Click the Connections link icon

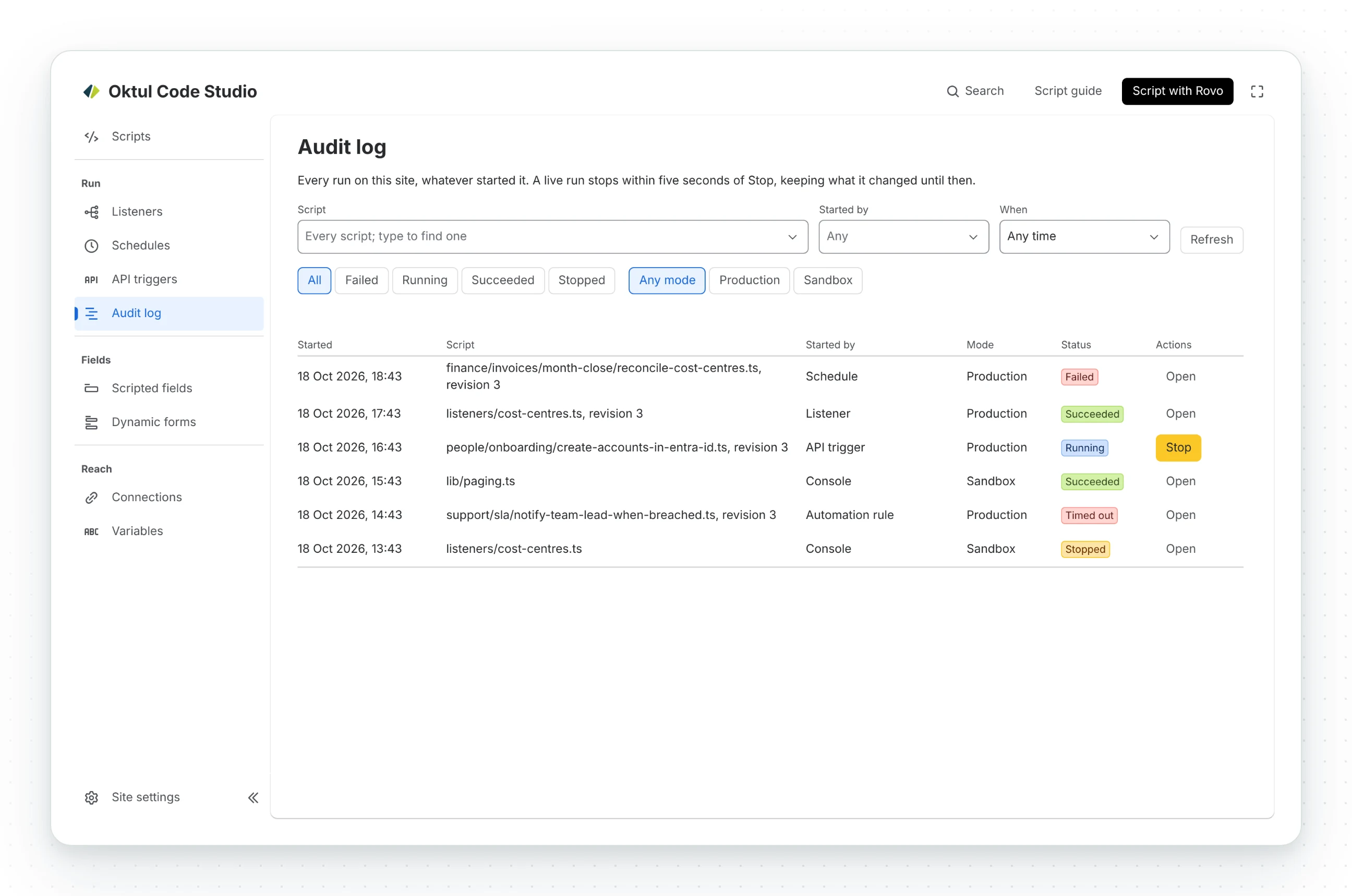coord(91,498)
